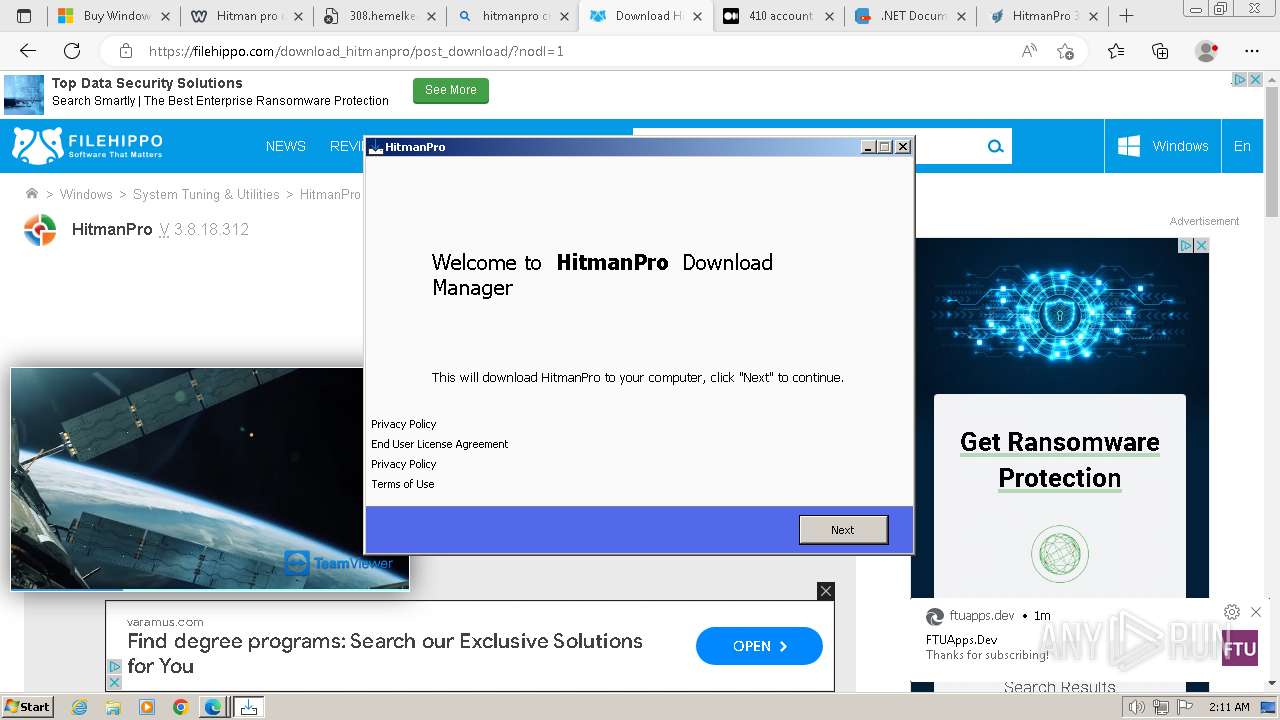1280x720 pixels.
Task: Open End User License Agreement link
Action: (440, 444)
